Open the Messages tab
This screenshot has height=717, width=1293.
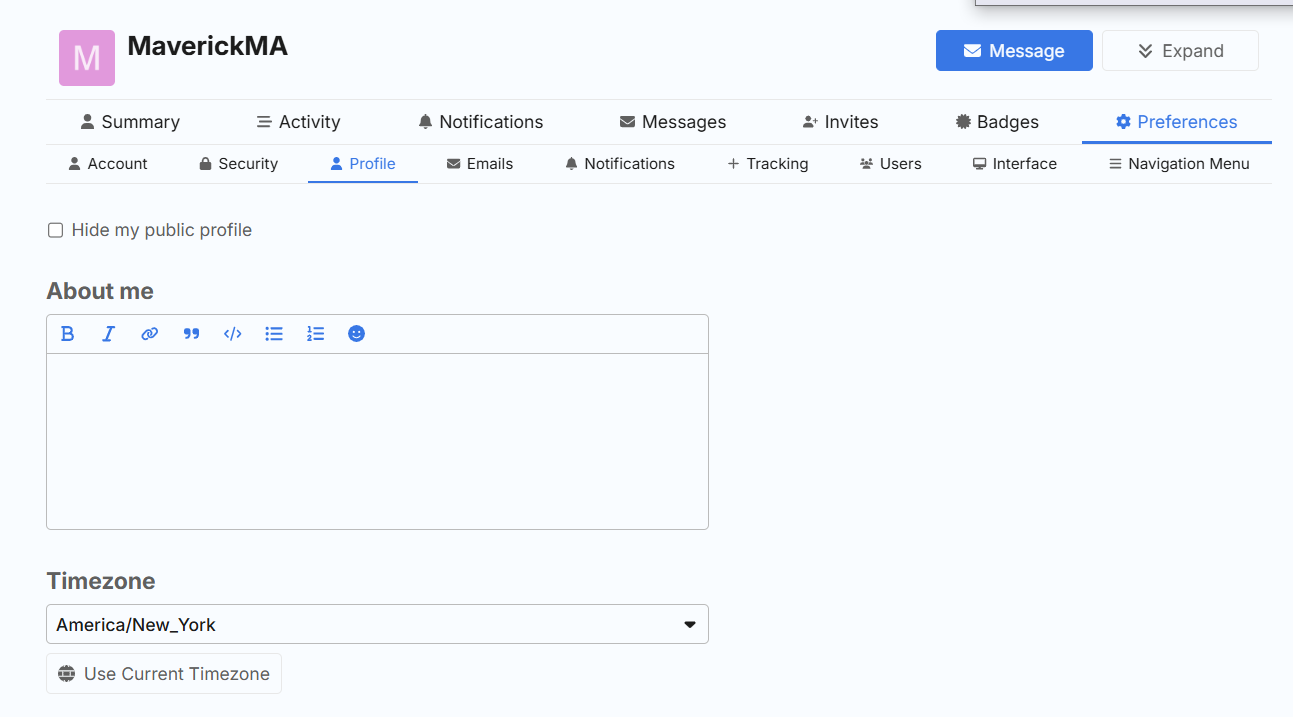click(x=673, y=122)
